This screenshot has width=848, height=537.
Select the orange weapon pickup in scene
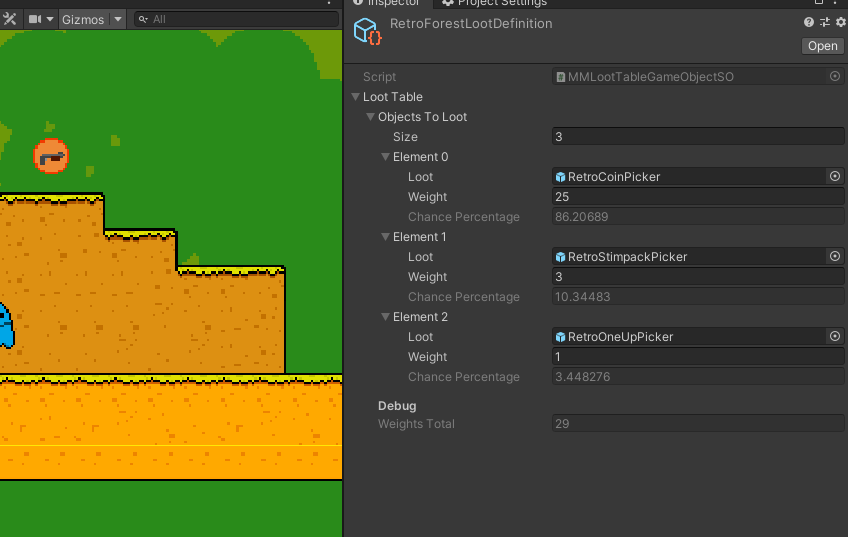point(51,155)
